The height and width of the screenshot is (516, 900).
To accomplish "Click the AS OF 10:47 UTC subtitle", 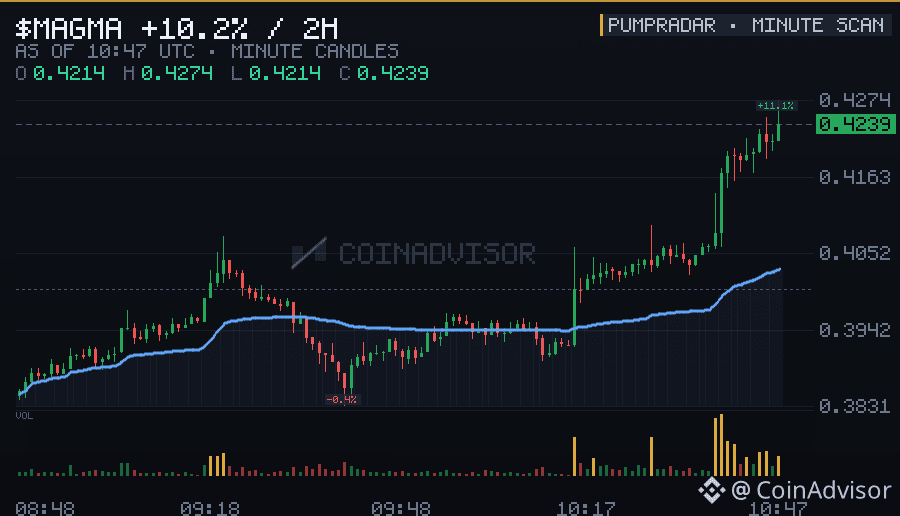I will coord(104,52).
